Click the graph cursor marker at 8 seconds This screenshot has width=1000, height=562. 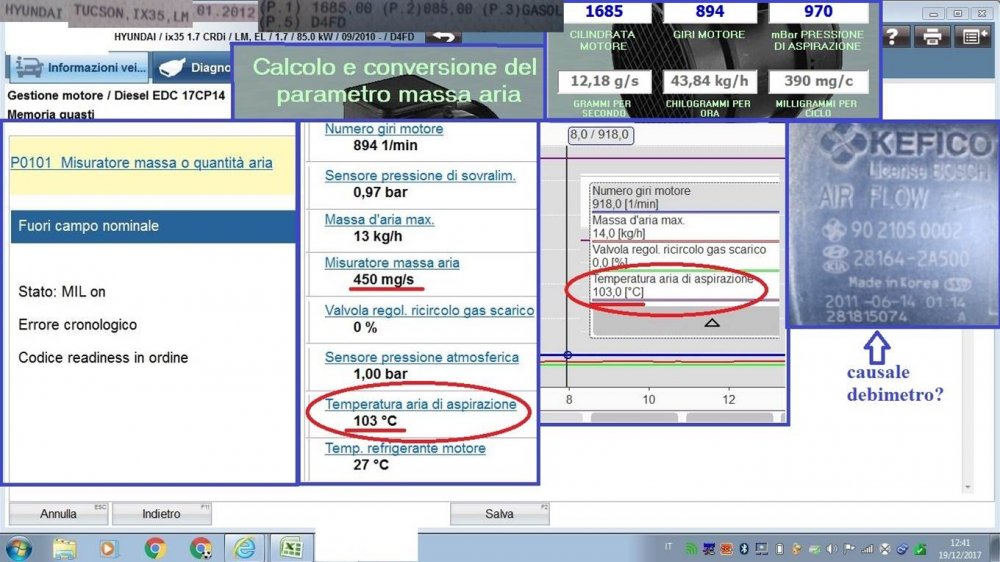coord(567,355)
